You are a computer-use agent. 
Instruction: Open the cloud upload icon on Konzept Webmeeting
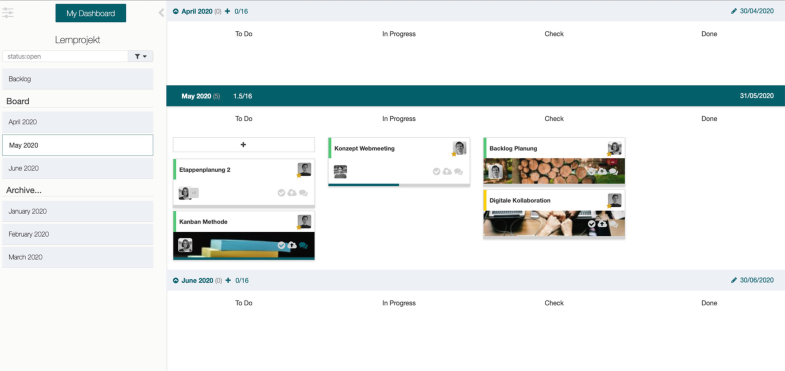click(x=447, y=172)
